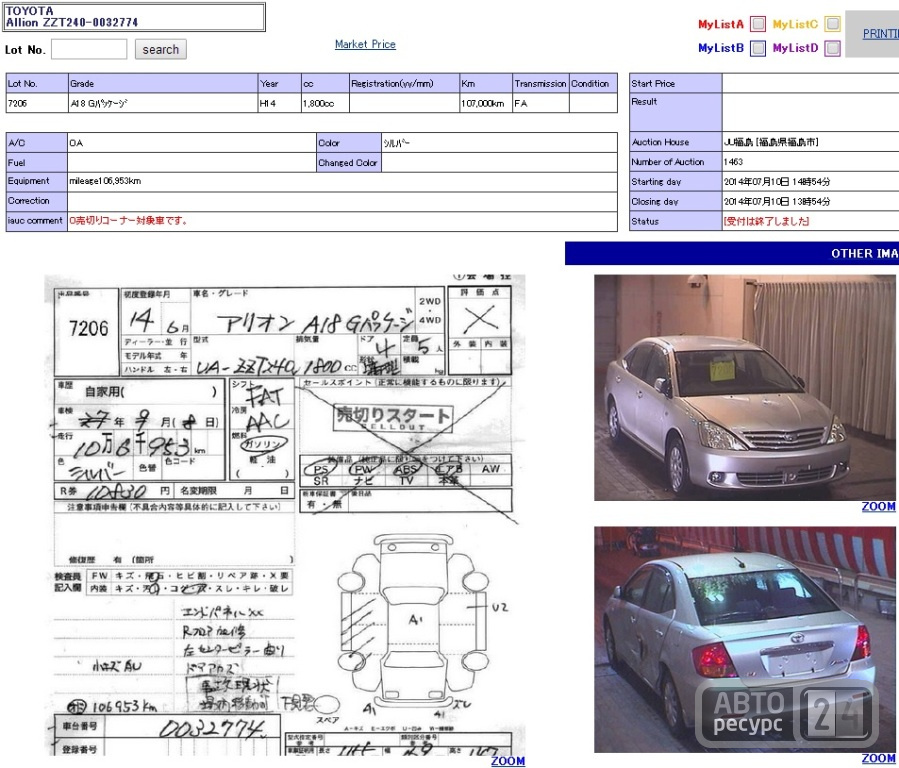Click the Registration(yy/mm) column header
The width and height of the screenshot is (899, 768).
point(404,84)
